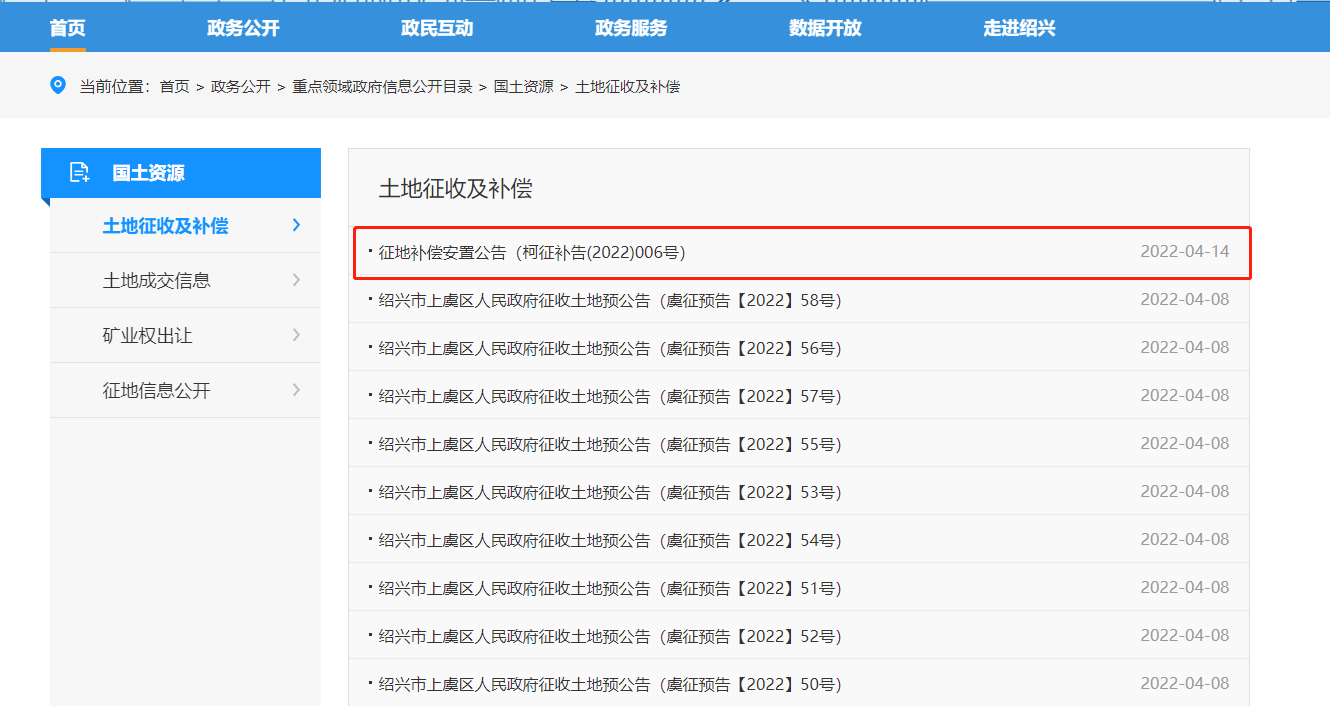Click date 2022-04-08 beside 50号 announcement

(1185, 683)
